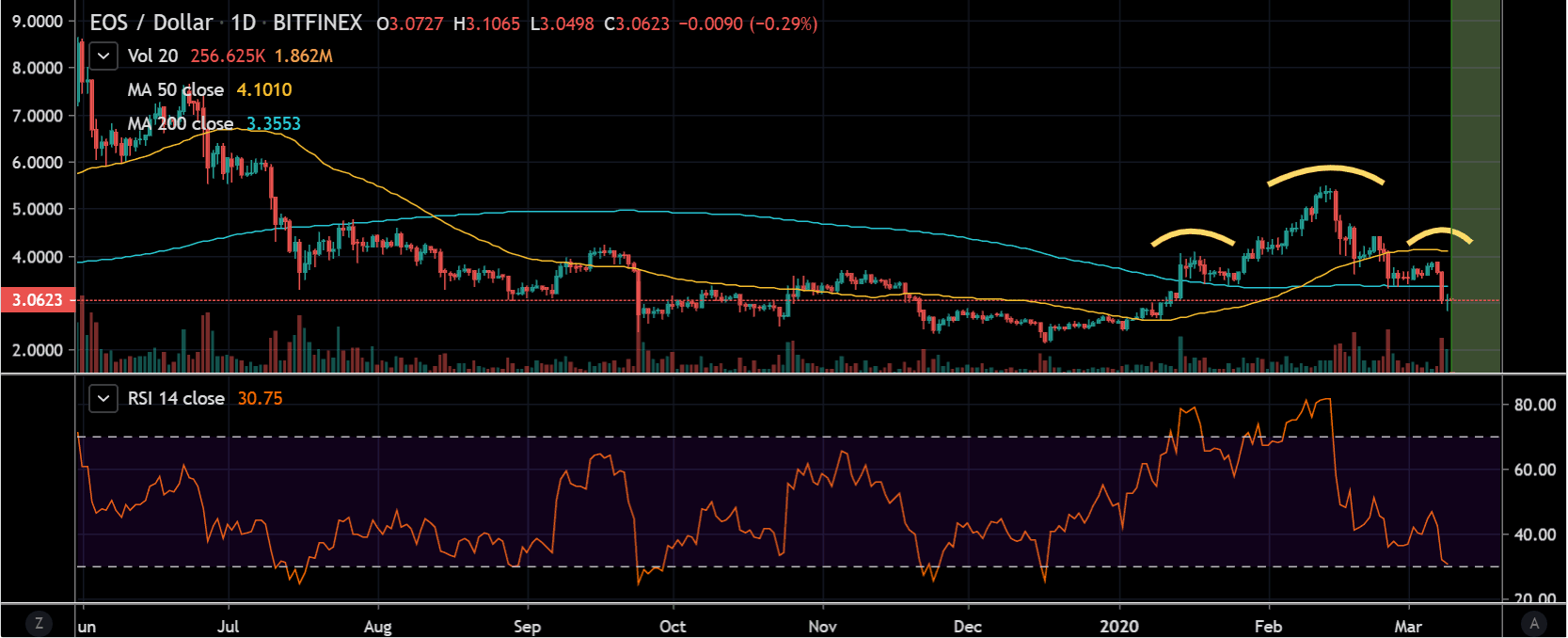The image size is (1568, 638).
Task: Click the BITFINEX exchange label
Action: [317, 23]
